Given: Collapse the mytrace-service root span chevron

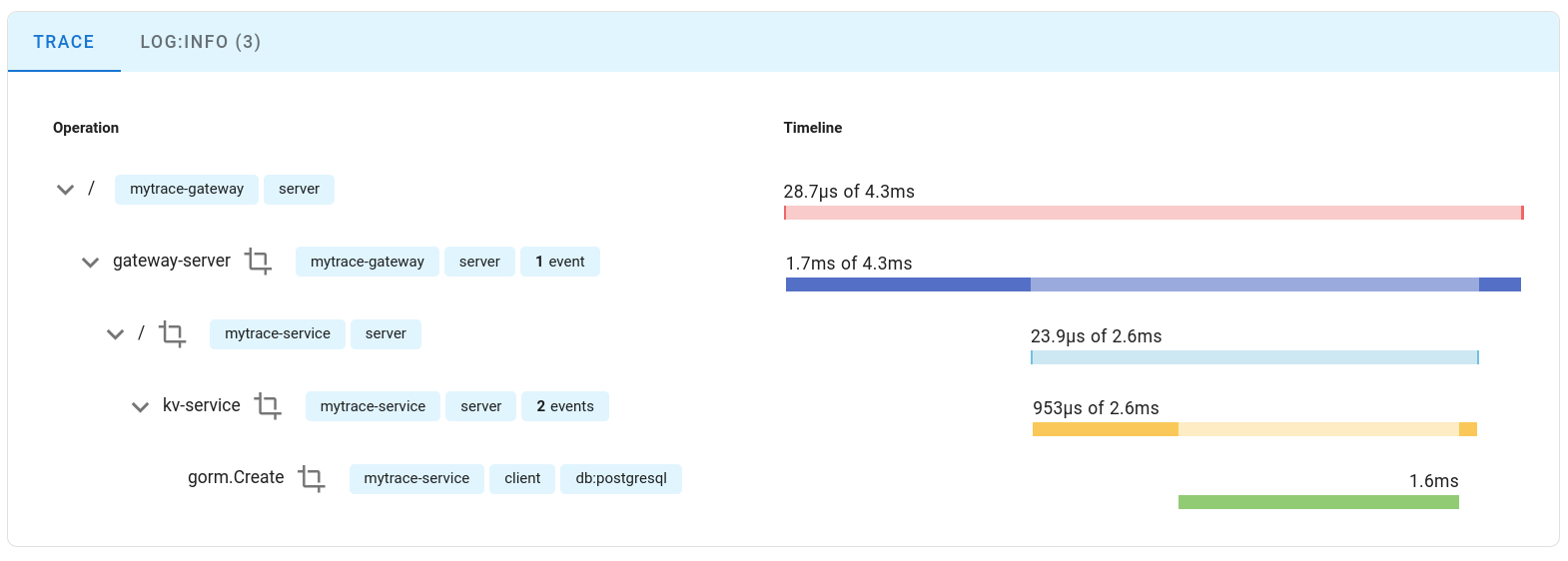Looking at the screenshot, I should tap(115, 334).
